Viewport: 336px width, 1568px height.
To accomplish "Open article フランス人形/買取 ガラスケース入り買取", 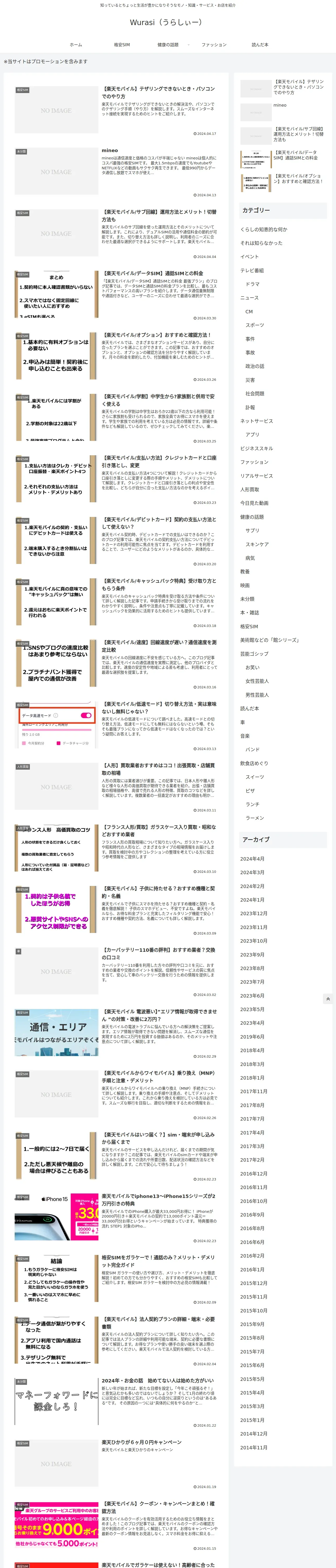I will coord(159,830).
